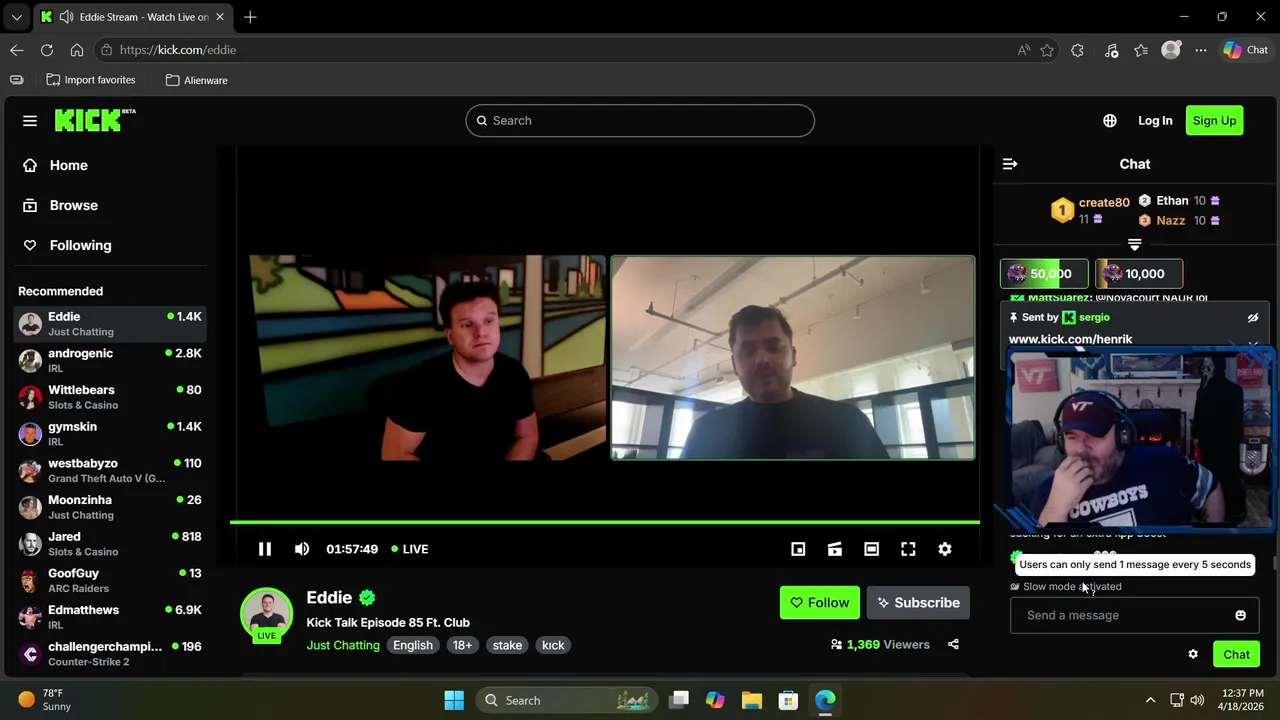Open Alienware bookmarks folder
Screen dimensions: 1280x720
click(197, 80)
